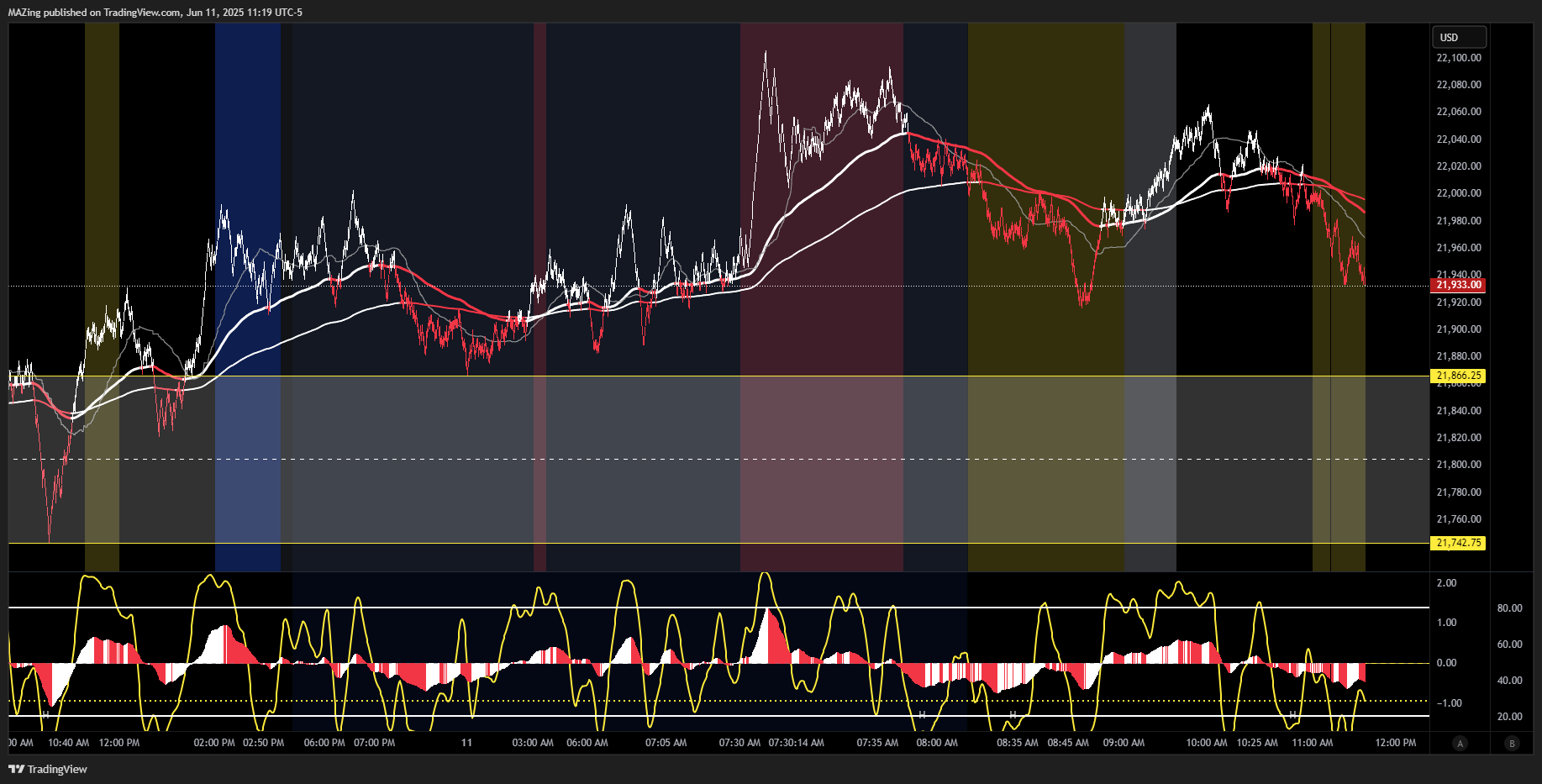Click the 60.00 indicator scale label
The height and width of the screenshot is (784, 1542).
tap(1509, 645)
